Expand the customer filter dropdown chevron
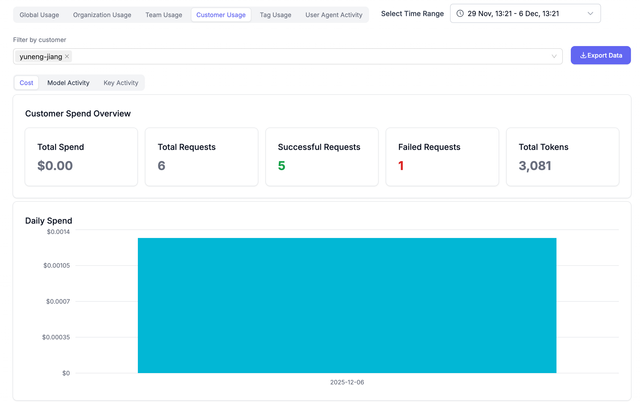This screenshot has width=640, height=402. coord(555,57)
